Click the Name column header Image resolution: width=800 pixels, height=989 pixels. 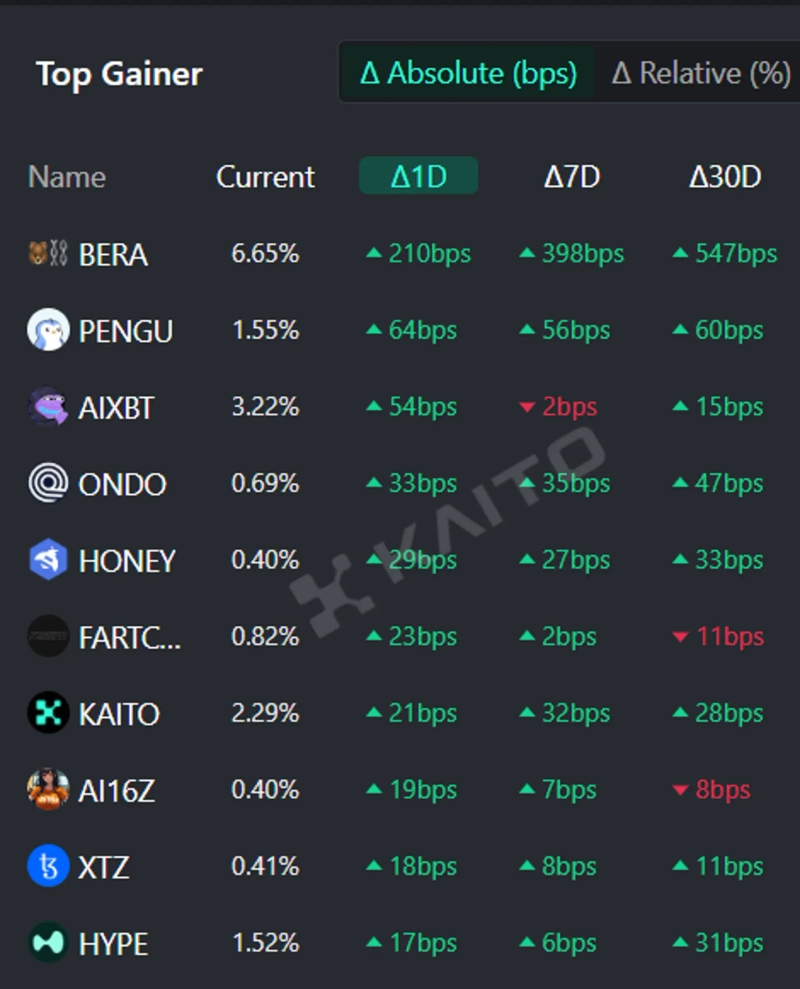coord(67,177)
